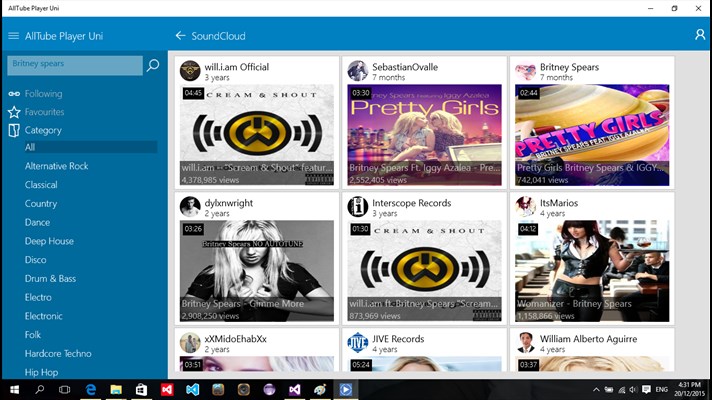Click the xXMidoEhabXx avatar
Screen dimensions: 712x400
tap(190, 343)
